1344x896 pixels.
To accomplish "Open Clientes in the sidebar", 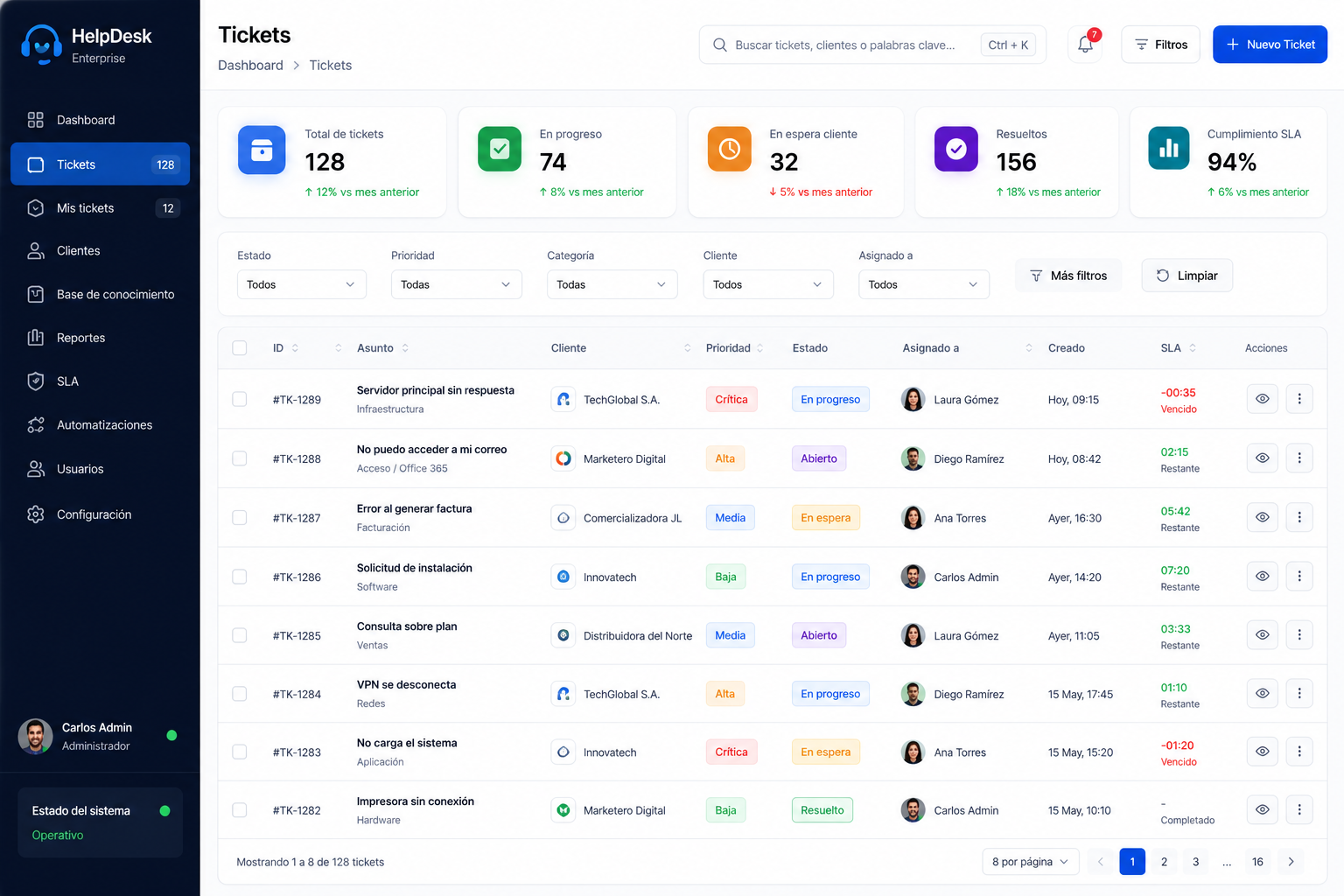I will [x=100, y=251].
